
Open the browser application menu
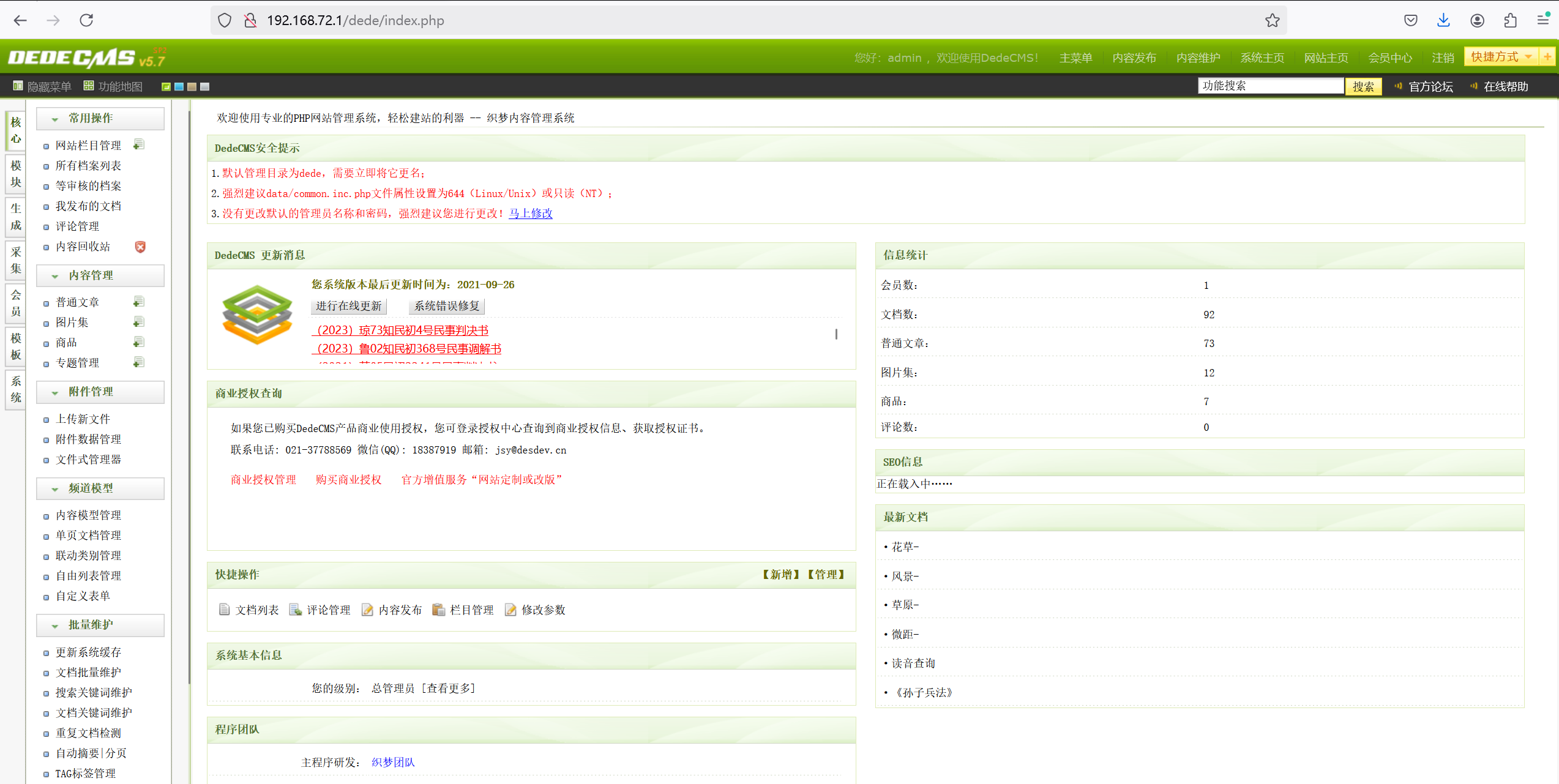click(x=1542, y=20)
